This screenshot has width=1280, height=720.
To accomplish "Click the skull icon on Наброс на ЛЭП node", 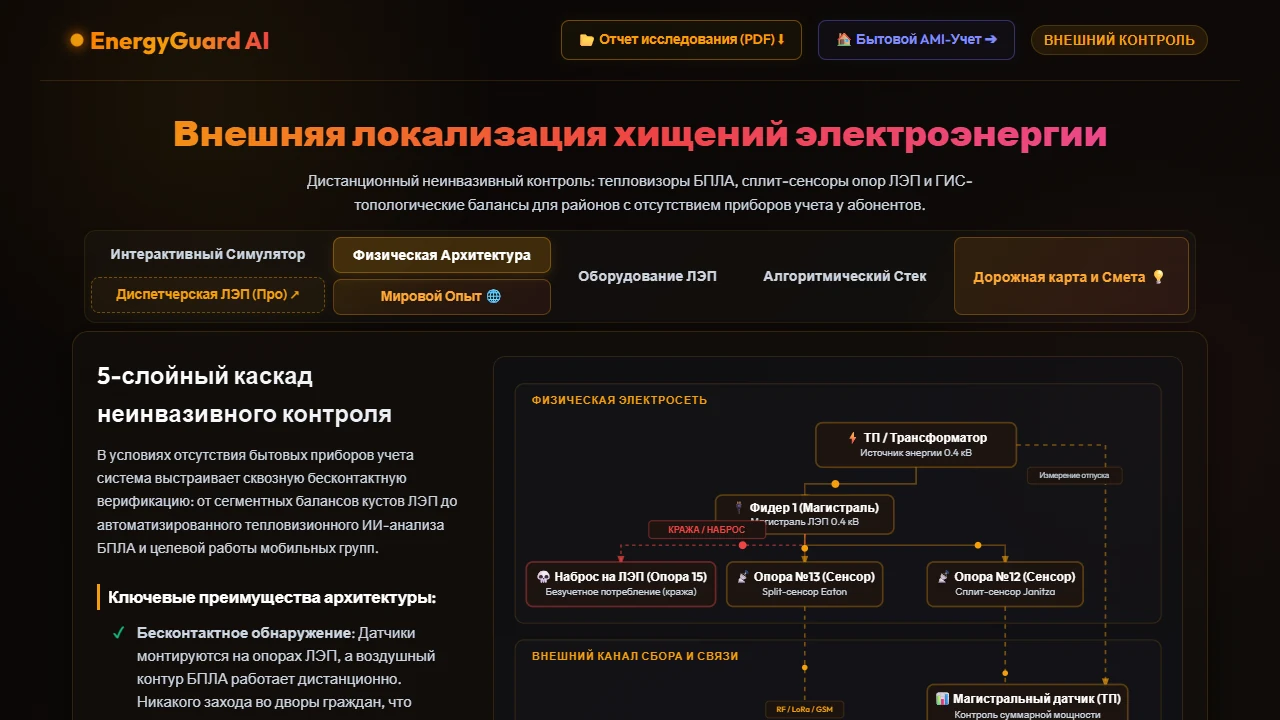I will pyautogui.click(x=543, y=577).
